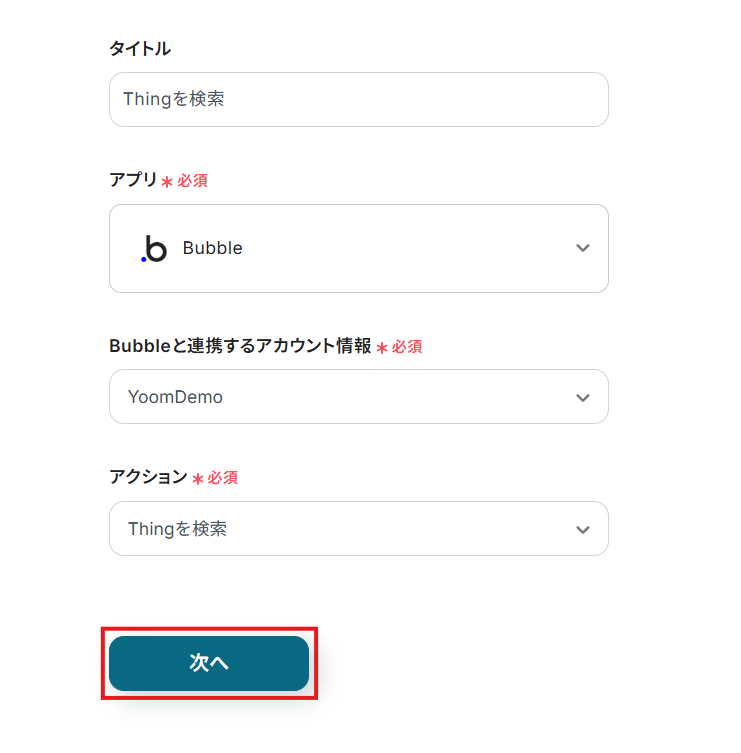Expand the chevron in the アクション field

[583, 530]
